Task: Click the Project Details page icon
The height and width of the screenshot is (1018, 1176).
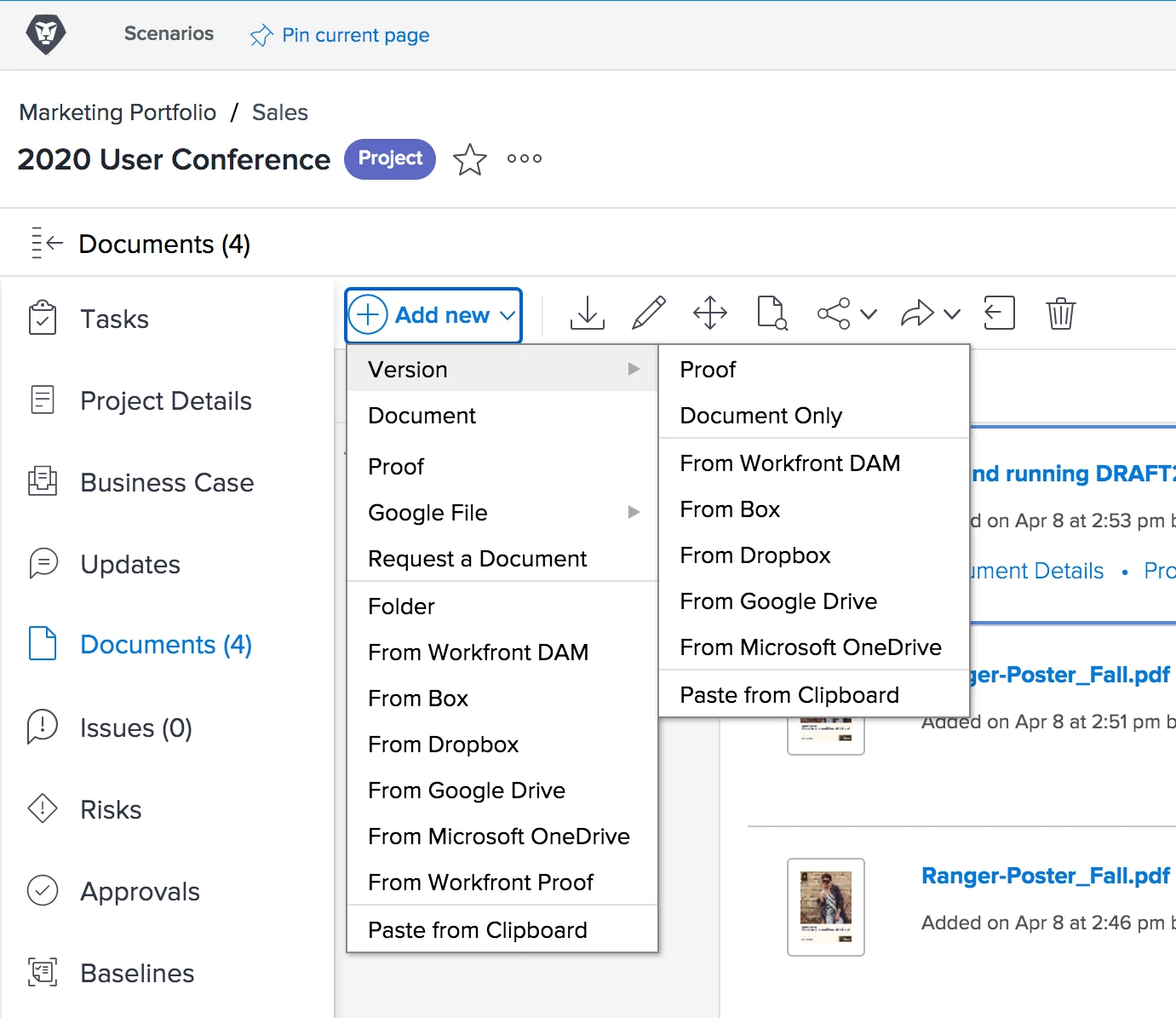Action: tap(43, 400)
